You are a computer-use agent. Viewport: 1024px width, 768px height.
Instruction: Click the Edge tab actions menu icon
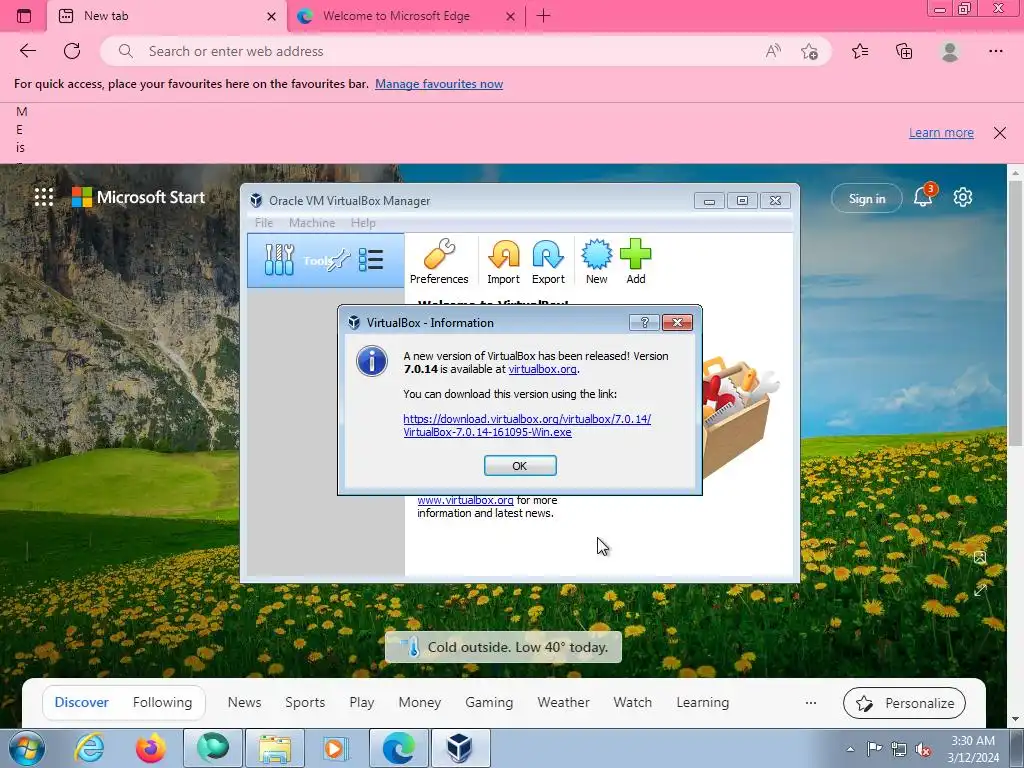click(x=24, y=16)
